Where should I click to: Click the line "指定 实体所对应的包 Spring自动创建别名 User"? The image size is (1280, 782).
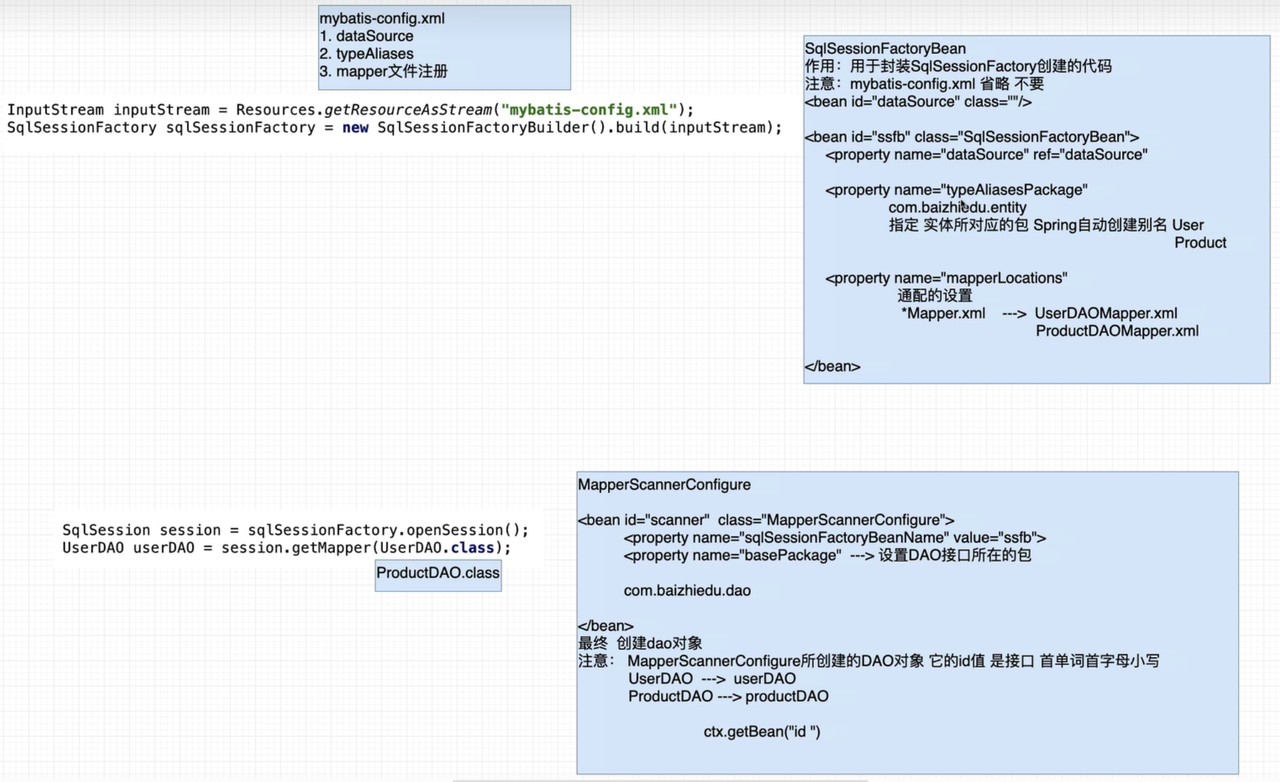(1046, 225)
